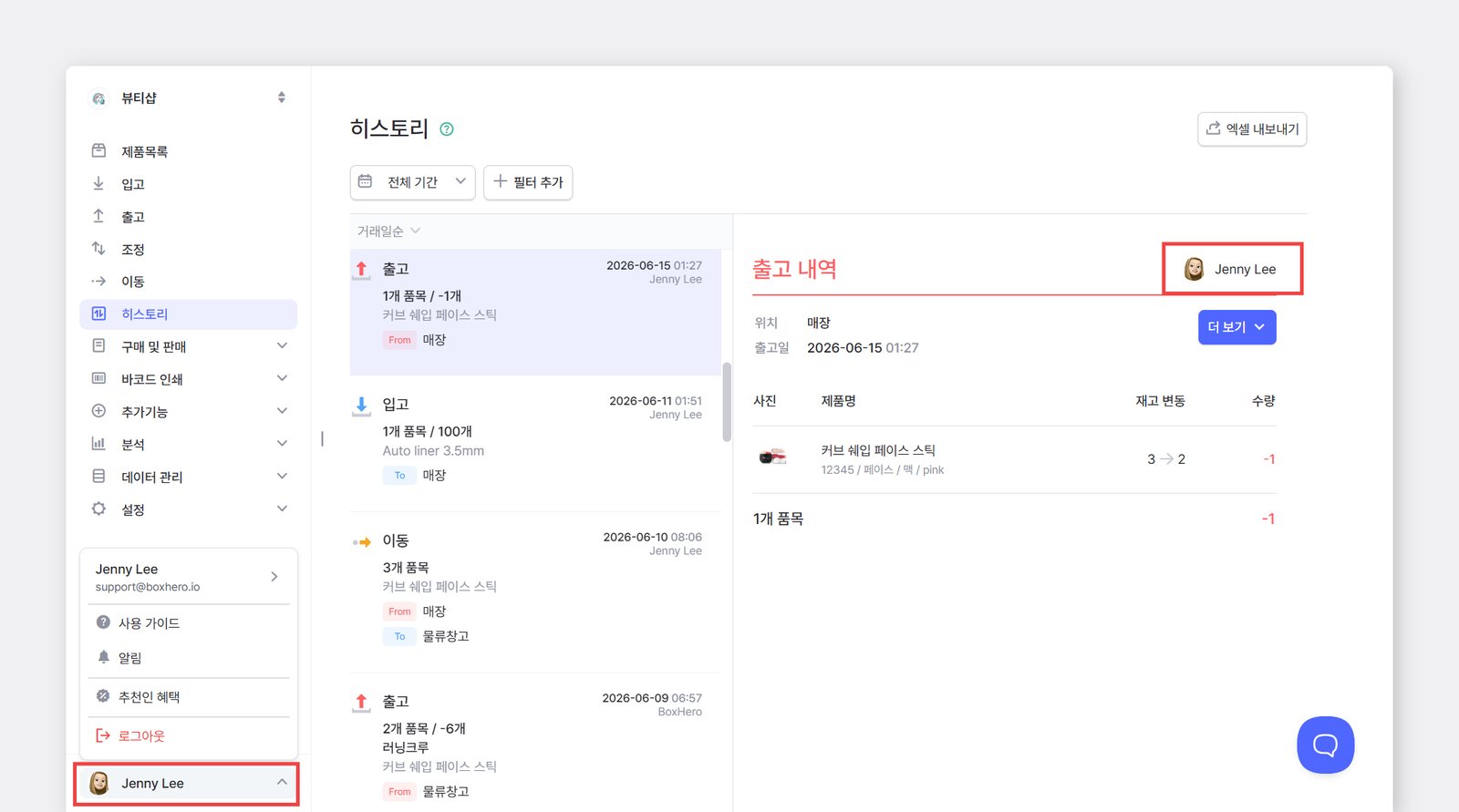Click the help question mark beside 히스토리 title
Image resolution: width=1459 pixels, height=812 pixels.
447,129
